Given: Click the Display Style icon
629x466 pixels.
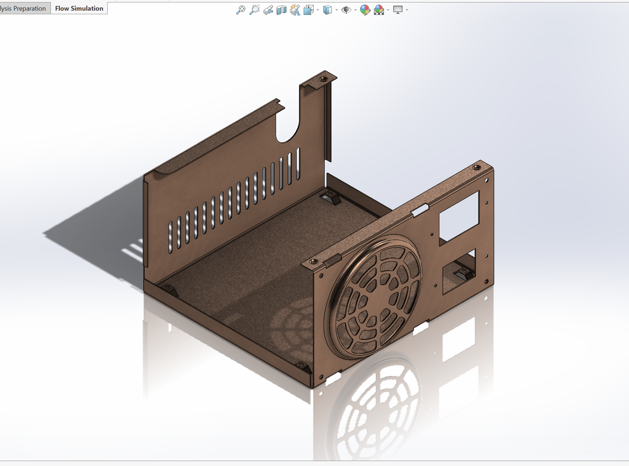Looking at the screenshot, I should point(327,10).
